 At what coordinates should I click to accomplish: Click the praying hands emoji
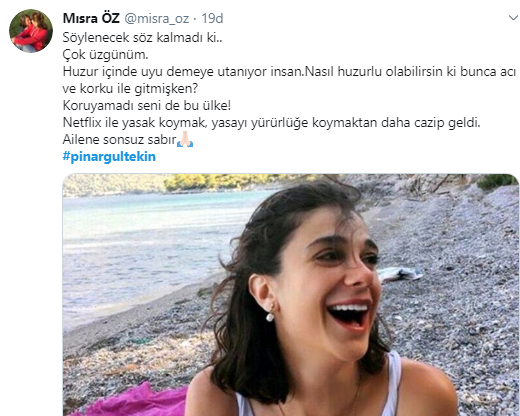[x=185, y=139]
